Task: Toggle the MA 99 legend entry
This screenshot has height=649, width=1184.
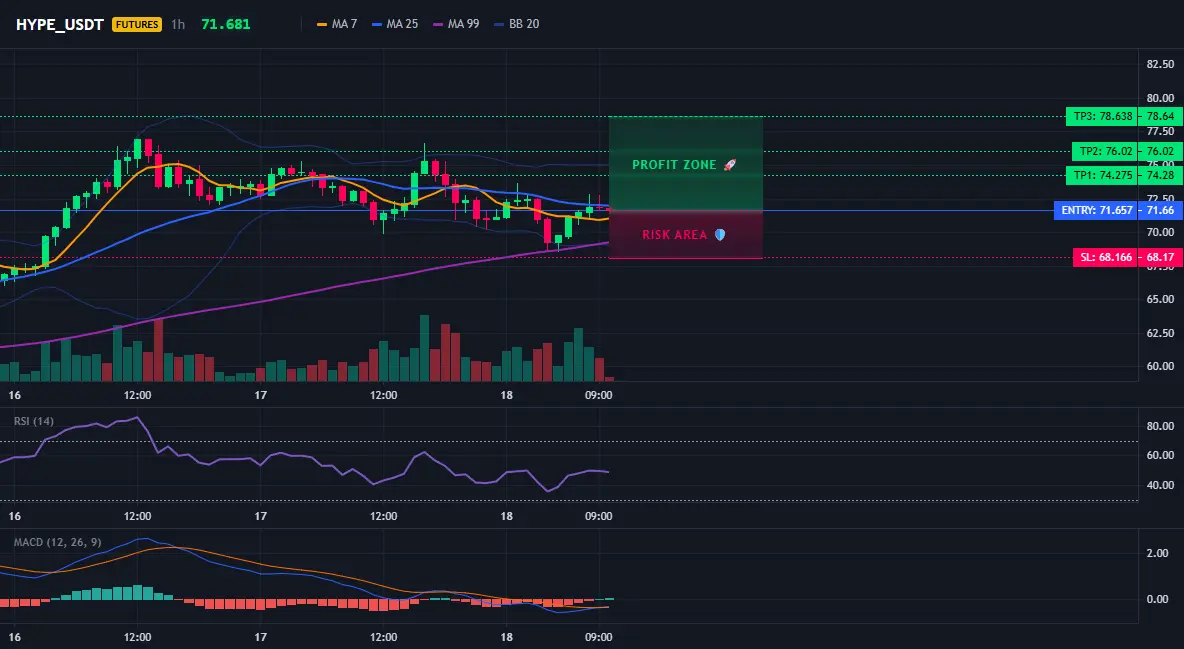Action: [x=456, y=24]
